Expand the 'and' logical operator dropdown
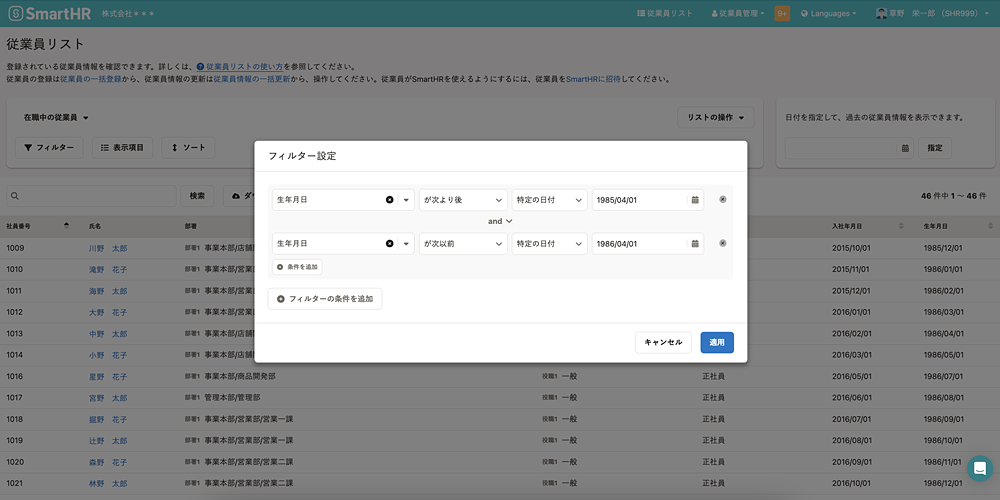Image resolution: width=1000 pixels, height=500 pixels. click(x=500, y=221)
